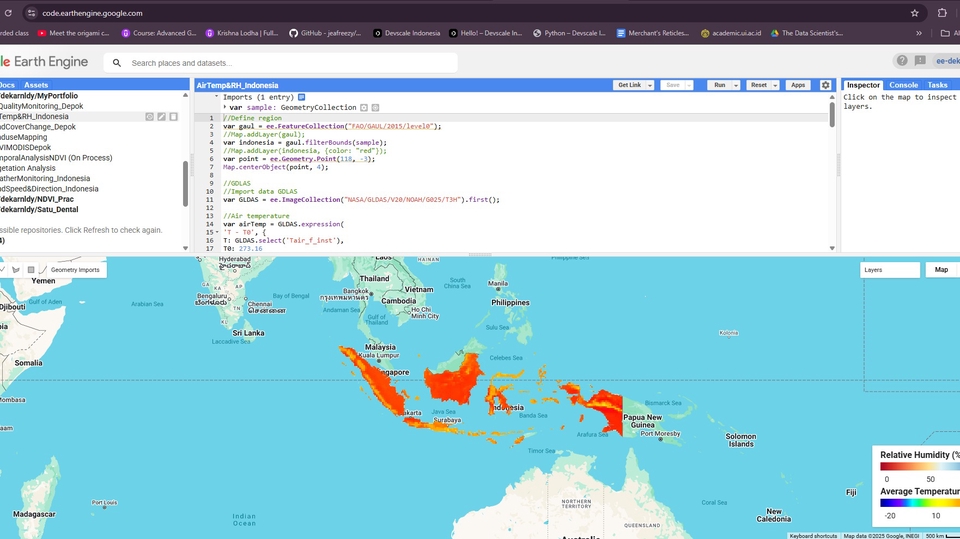Open the Assets tab
Viewport: 960px width, 539px height.
[x=36, y=85]
